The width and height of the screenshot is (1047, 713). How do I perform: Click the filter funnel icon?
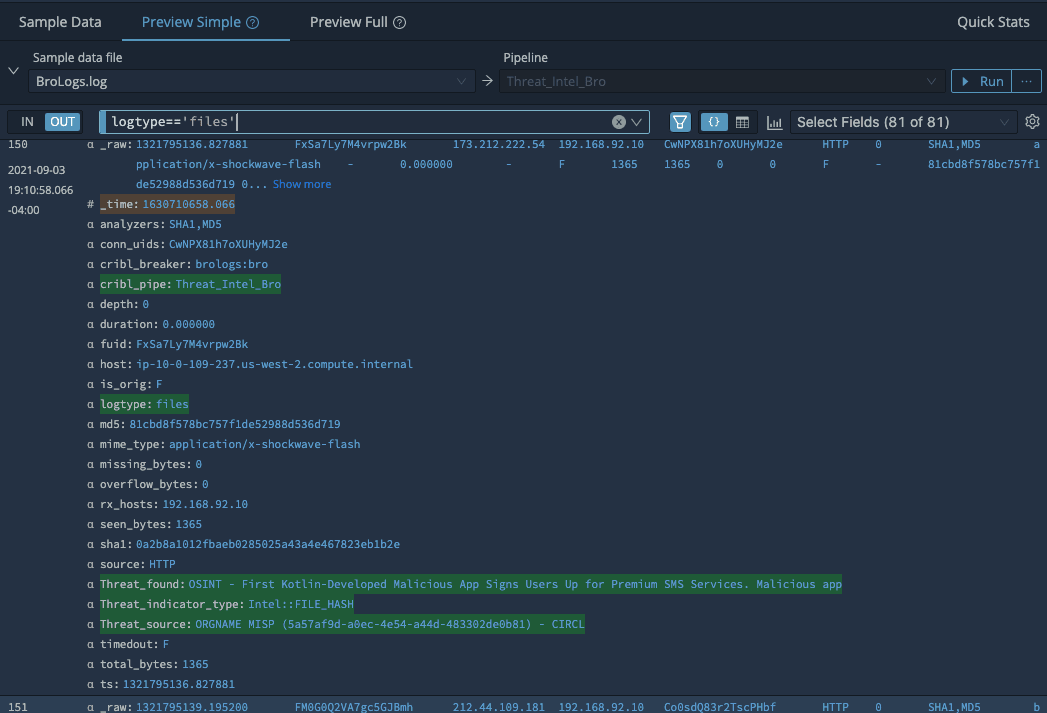[680, 122]
